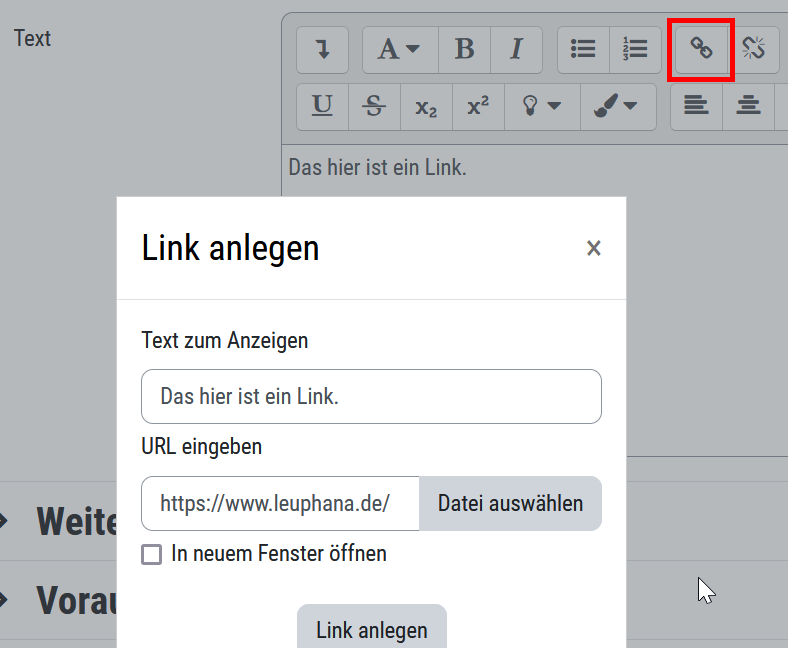This screenshot has width=788, height=648.
Task: Open the lightbulb font color dropdown
Action: [x=541, y=106]
